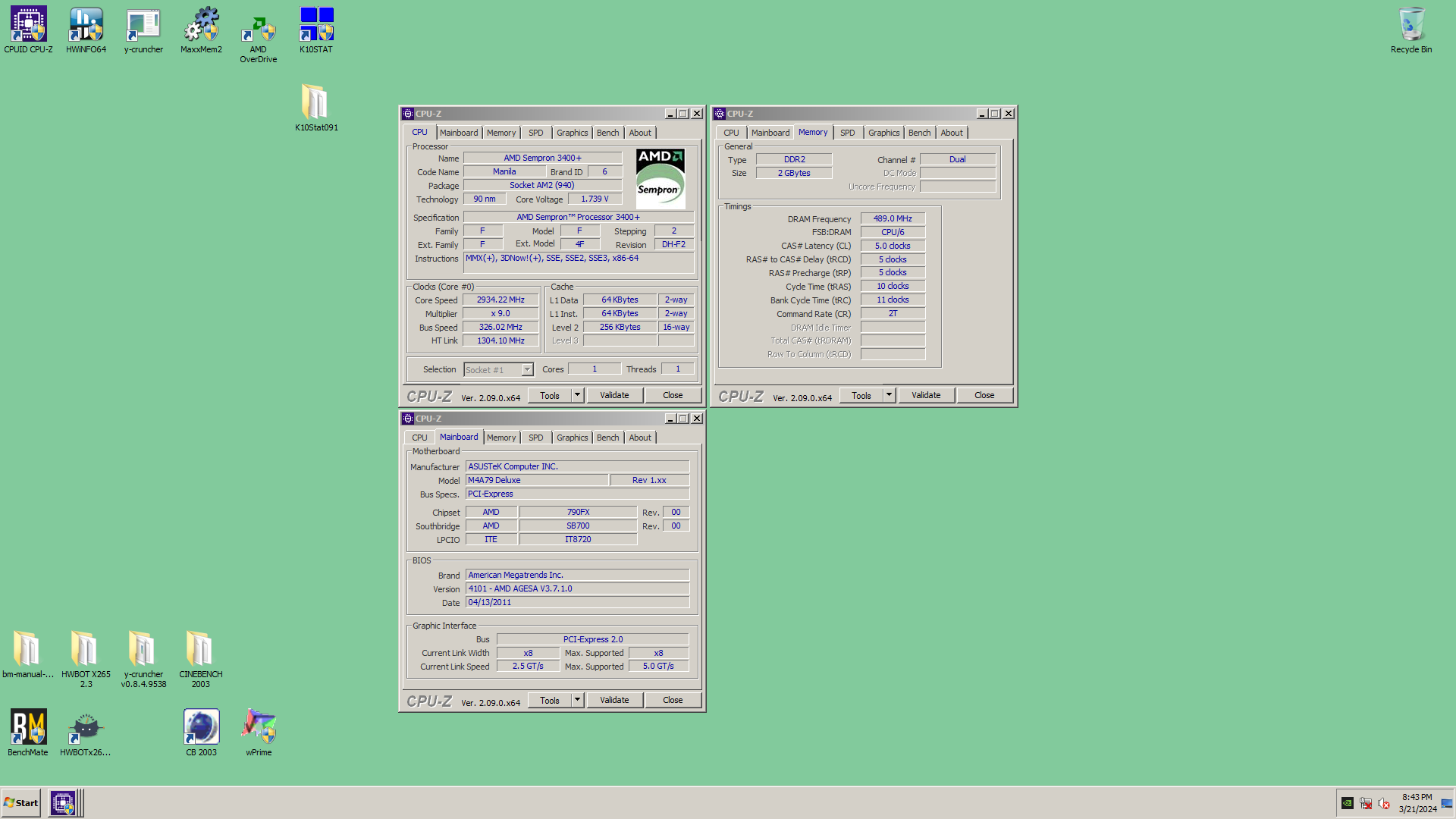Screen dimensions: 1456x819
Task: Click Close button in the CPU window
Action: [673, 395]
